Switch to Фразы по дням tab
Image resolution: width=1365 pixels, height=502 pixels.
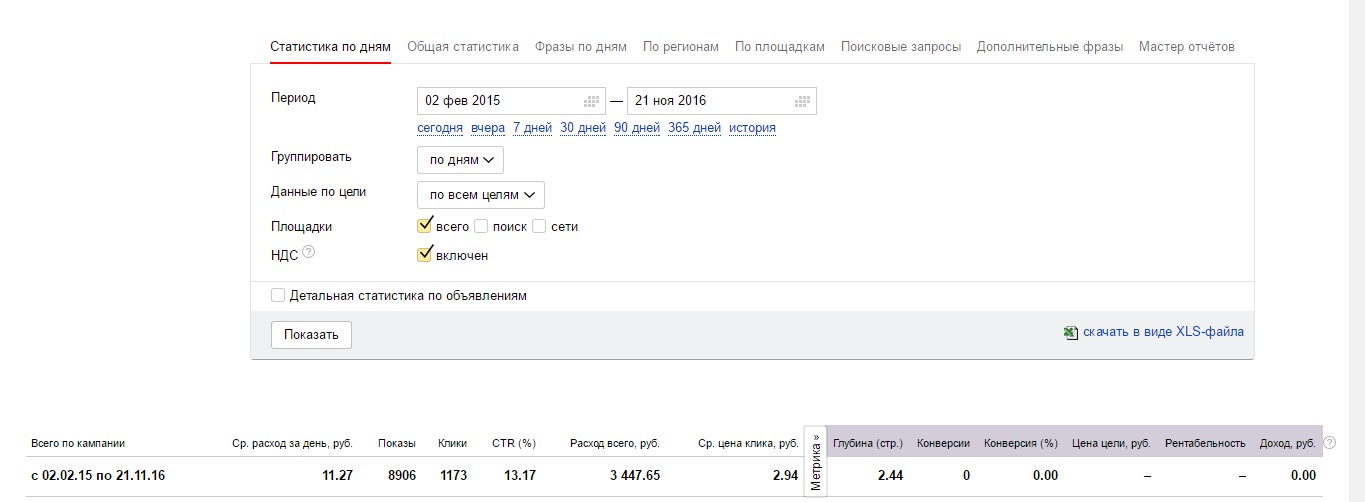click(581, 46)
